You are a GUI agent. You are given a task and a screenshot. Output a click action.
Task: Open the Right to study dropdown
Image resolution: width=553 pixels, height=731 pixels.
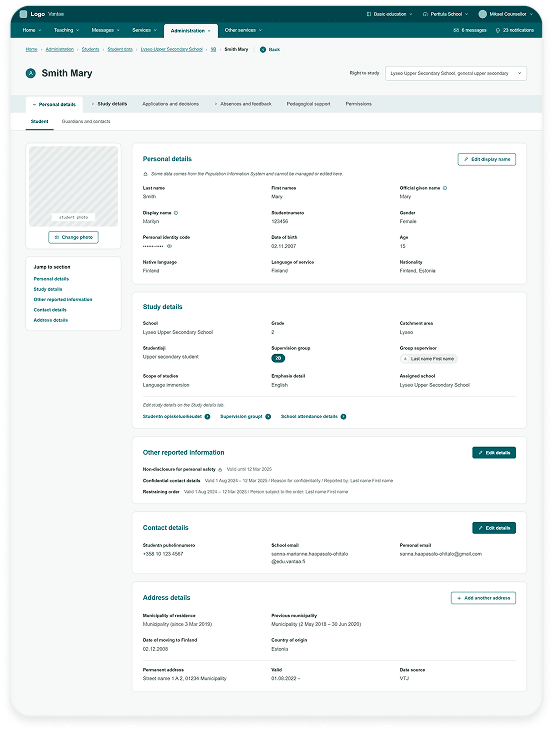[456, 74]
